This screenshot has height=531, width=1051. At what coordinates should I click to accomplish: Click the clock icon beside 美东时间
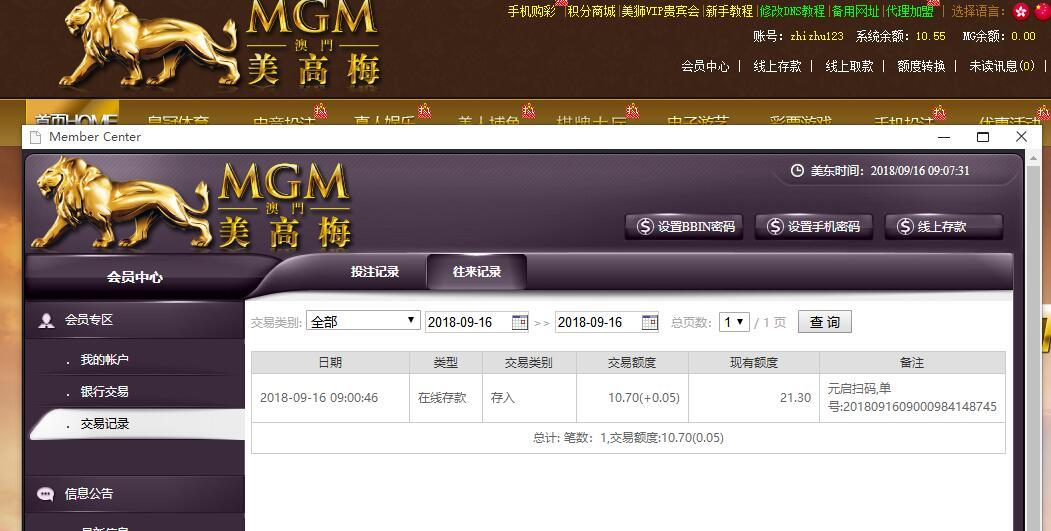coord(797,170)
